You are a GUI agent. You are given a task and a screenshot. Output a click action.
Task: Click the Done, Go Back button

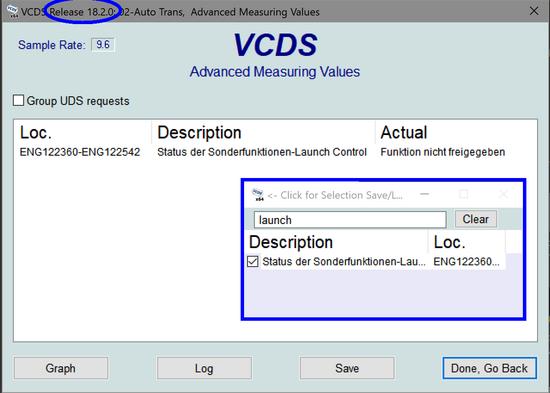[489, 368]
